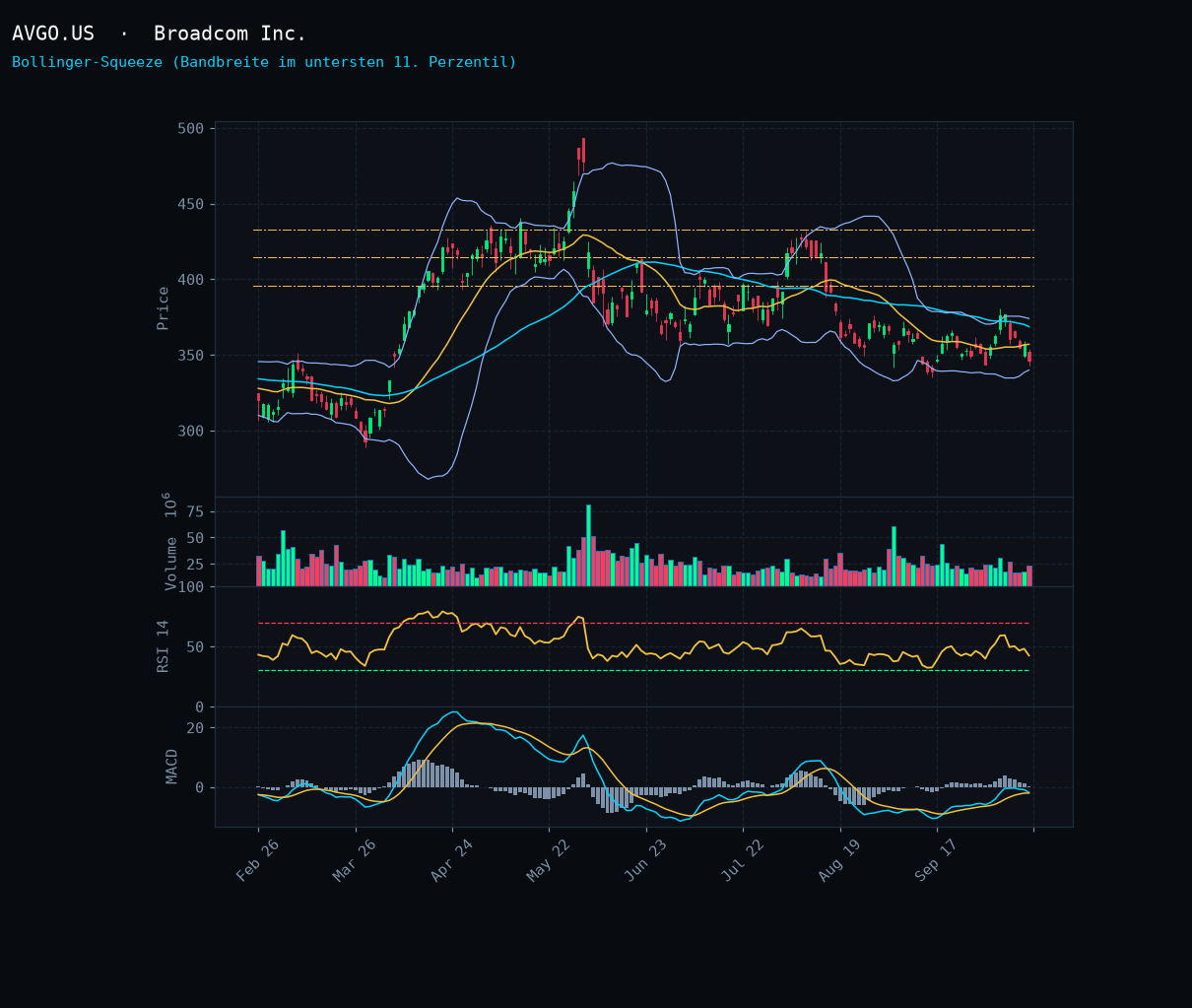The image size is (1192, 1008).
Task: Click the 75 tick on the Volume axis
Action: [x=195, y=511]
